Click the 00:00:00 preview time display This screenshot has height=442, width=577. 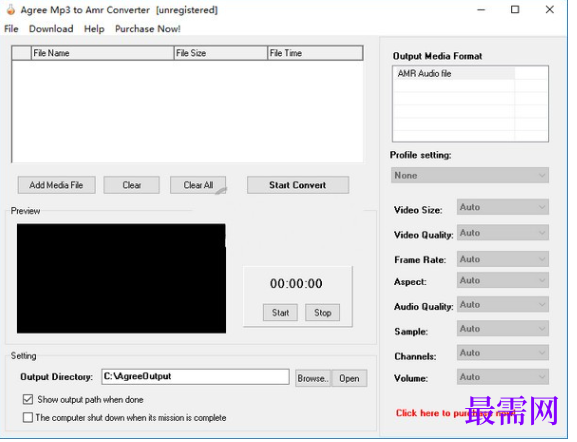[x=296, y=283]
